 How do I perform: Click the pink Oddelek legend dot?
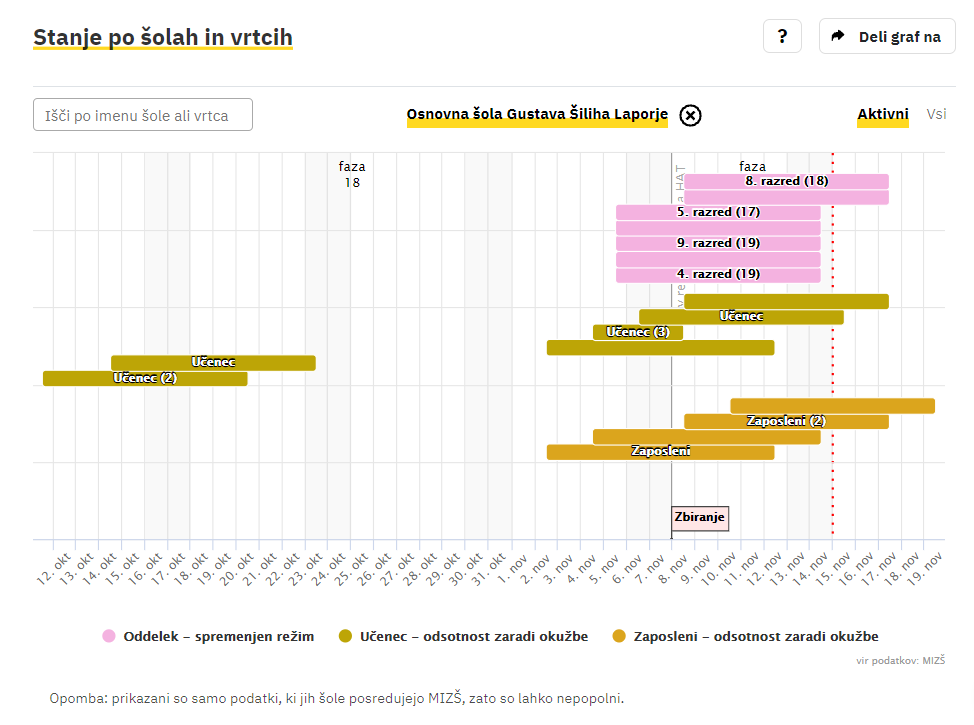[109, 636]
